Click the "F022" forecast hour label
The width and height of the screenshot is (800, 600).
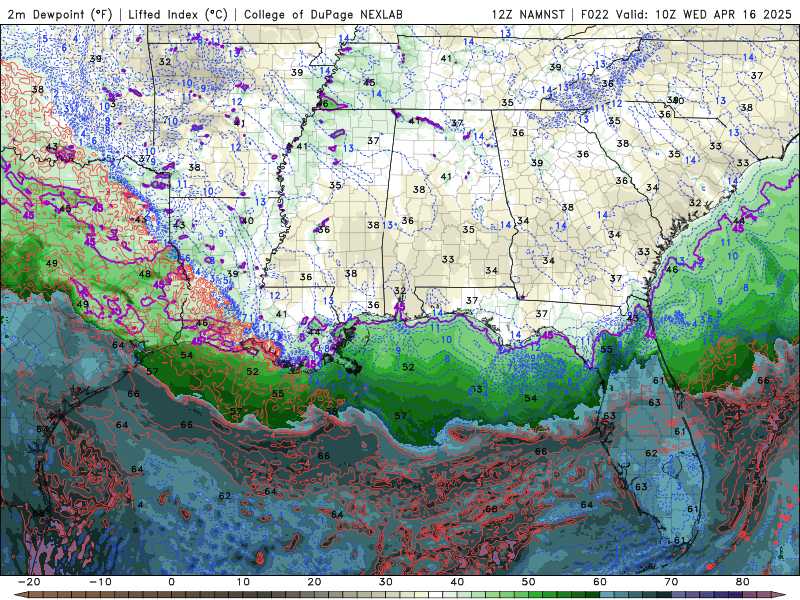tap(595, 14)
